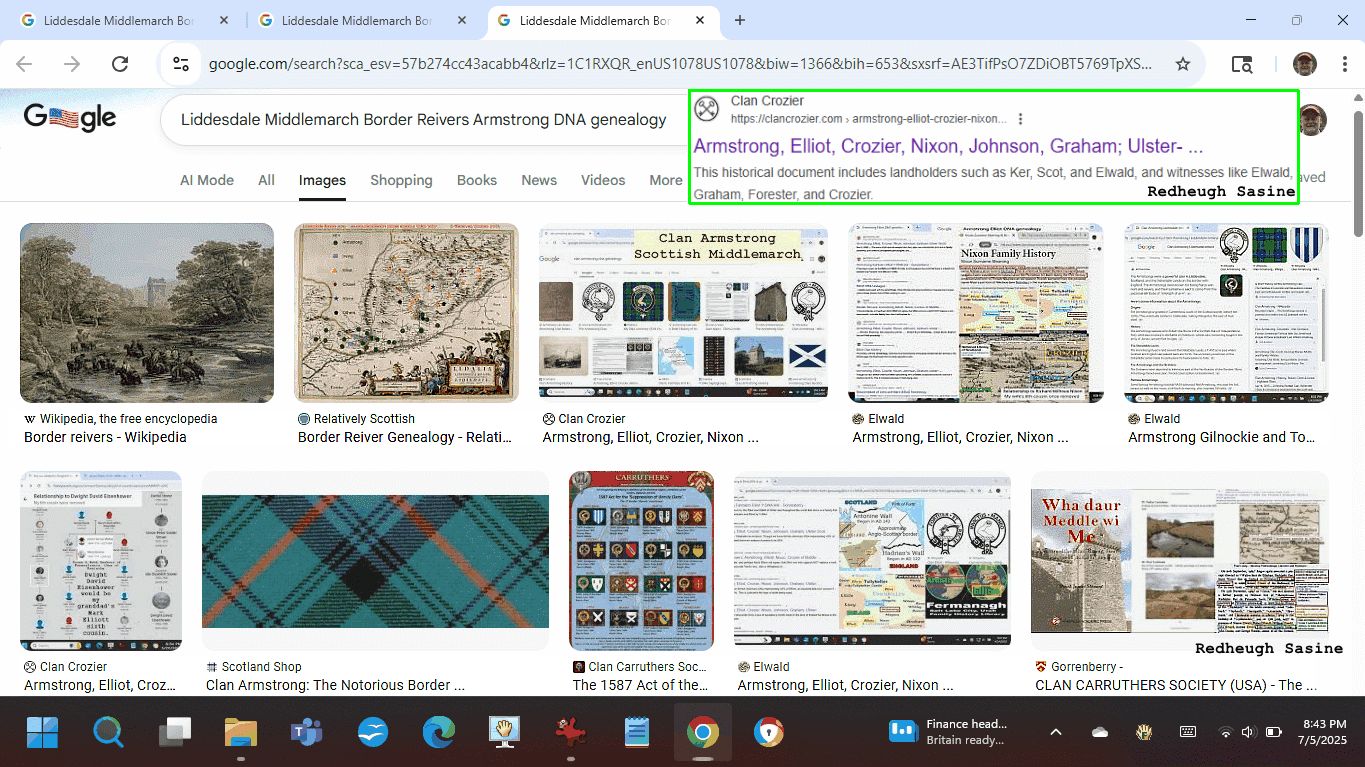
Task: Click the Scotland Shop source label
Action: tap(262, 667)
